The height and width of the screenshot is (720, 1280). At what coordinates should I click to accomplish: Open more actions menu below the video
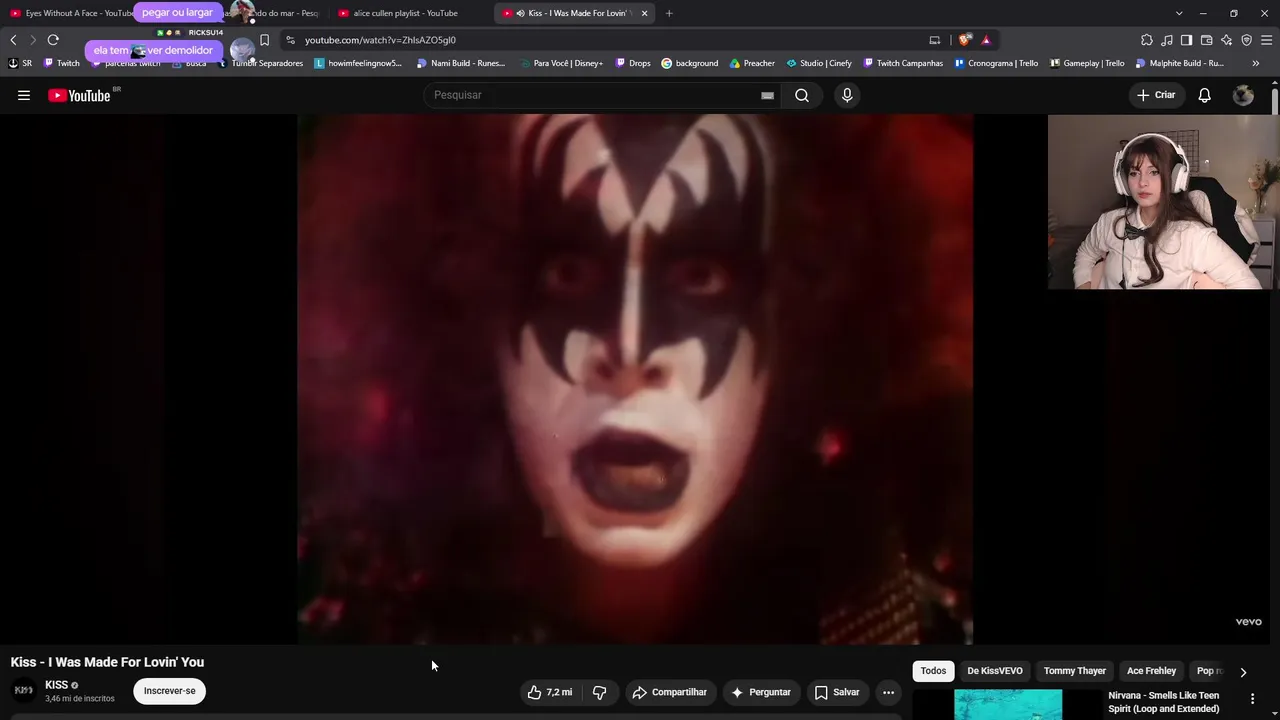click(x=888, y=692)
